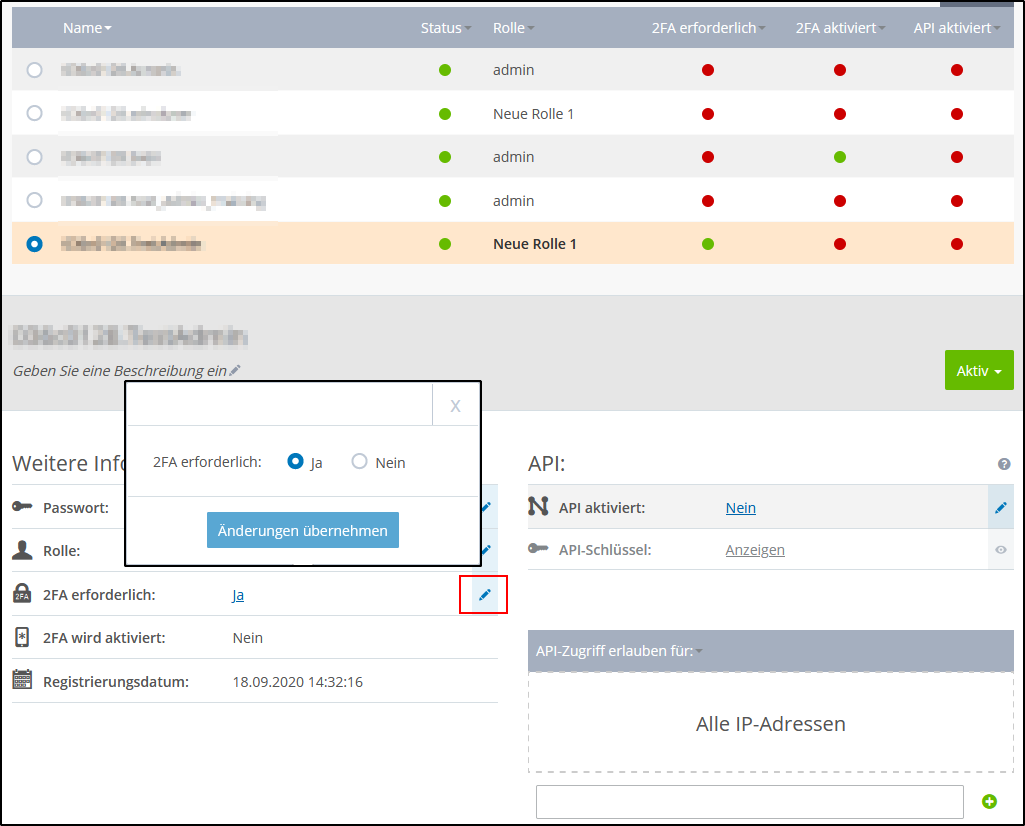This screenshot has height=826, width=1025.
Task: Click the pencil icon to edit Passwort
Action: click(x=484, y=507)
